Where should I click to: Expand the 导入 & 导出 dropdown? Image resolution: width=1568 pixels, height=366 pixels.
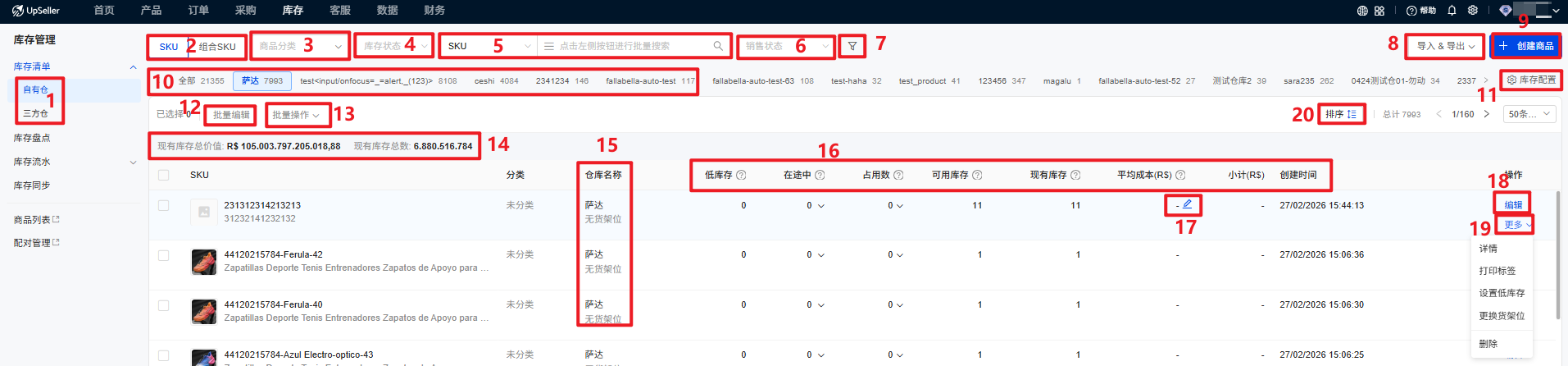(1445, 47)
